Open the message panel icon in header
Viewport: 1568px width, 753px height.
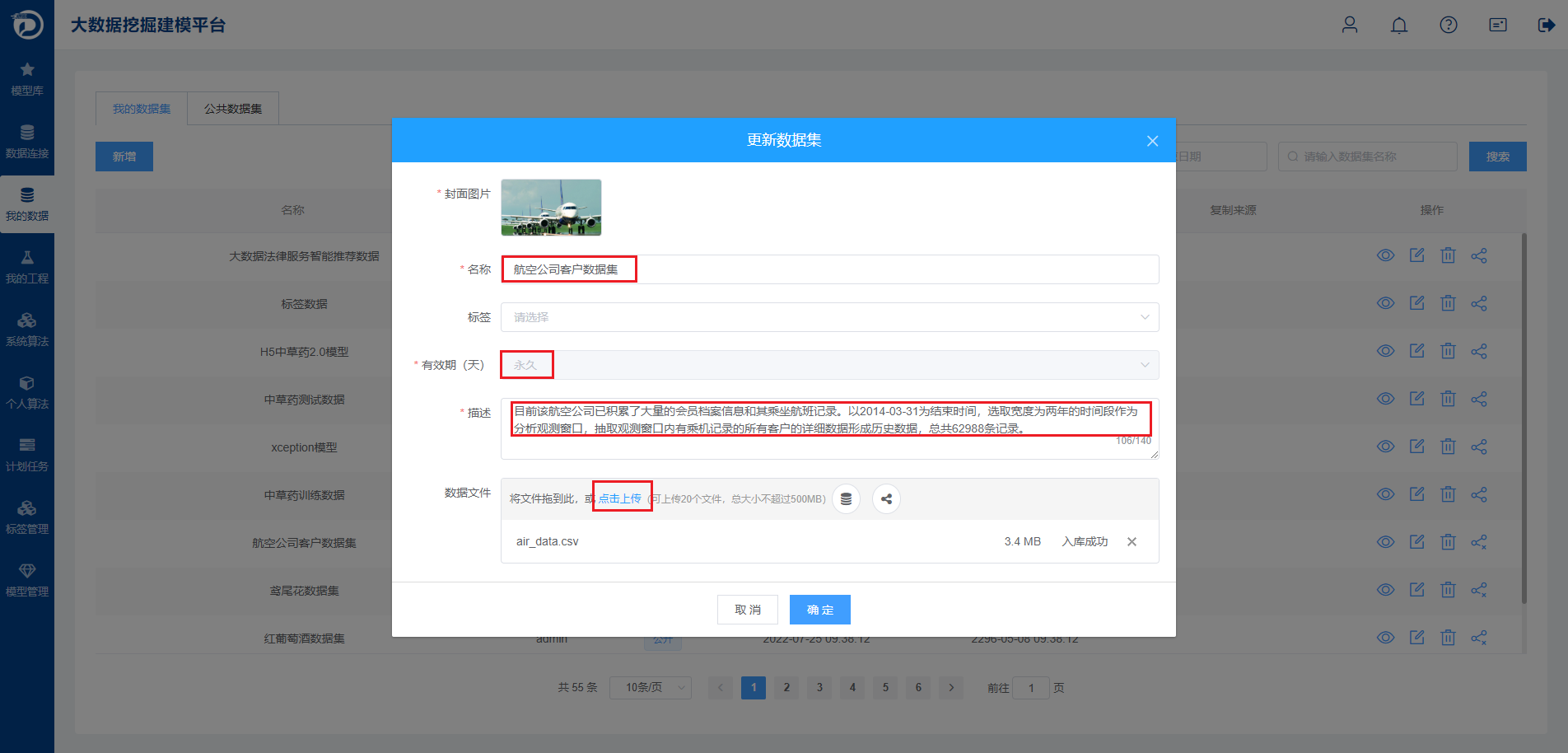coord(1498,25)
